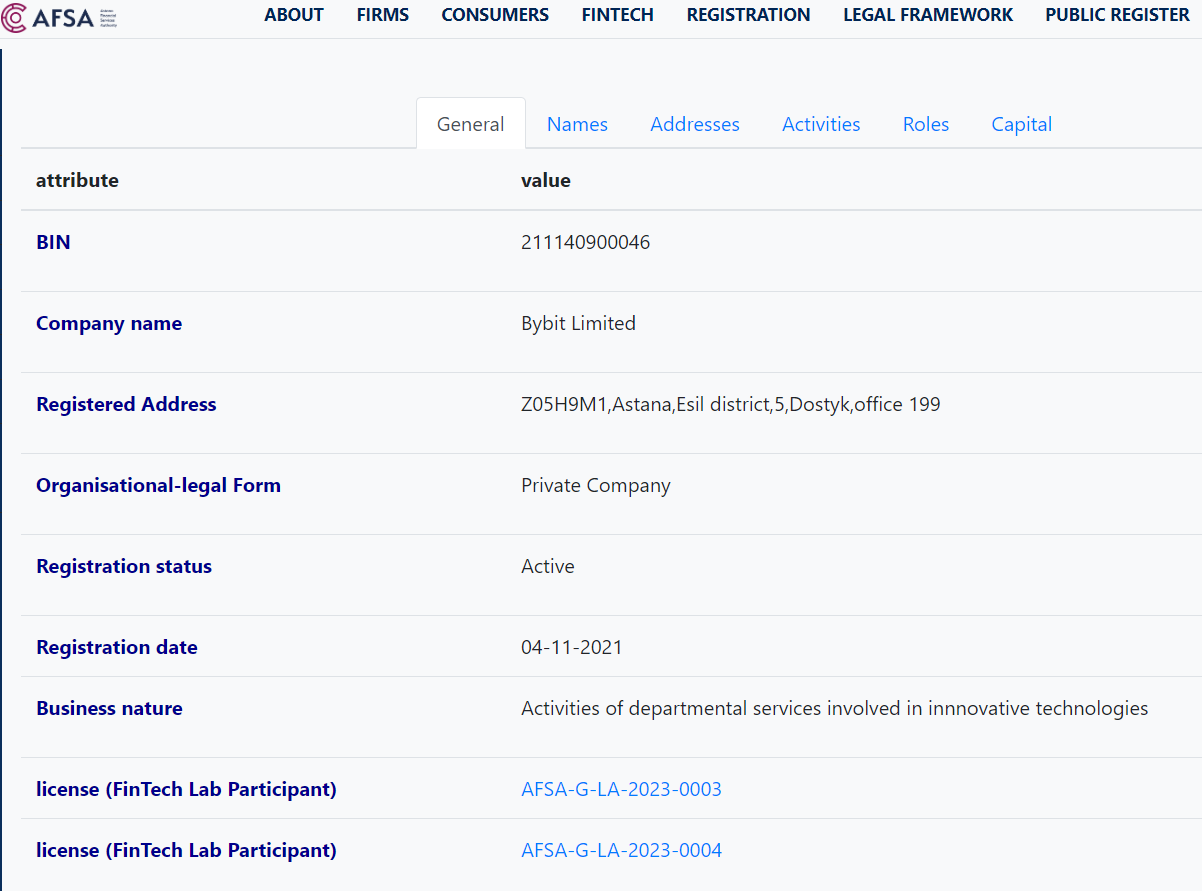Open the REGISTRATION menu
The height and width of the screenshot is (891, 1202).
click(749, 15)
